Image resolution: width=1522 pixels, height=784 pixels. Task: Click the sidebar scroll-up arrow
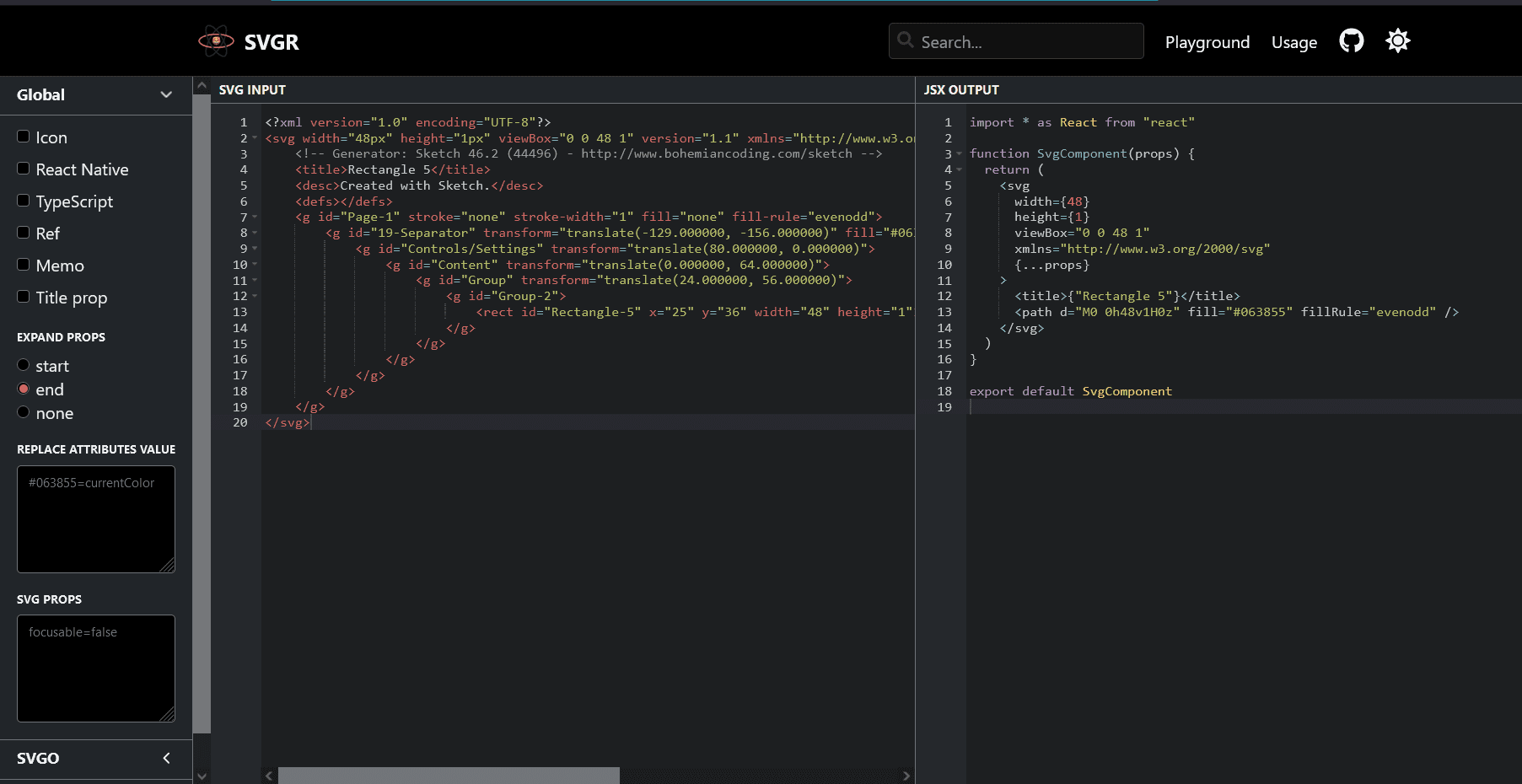(x=202, y=86)
